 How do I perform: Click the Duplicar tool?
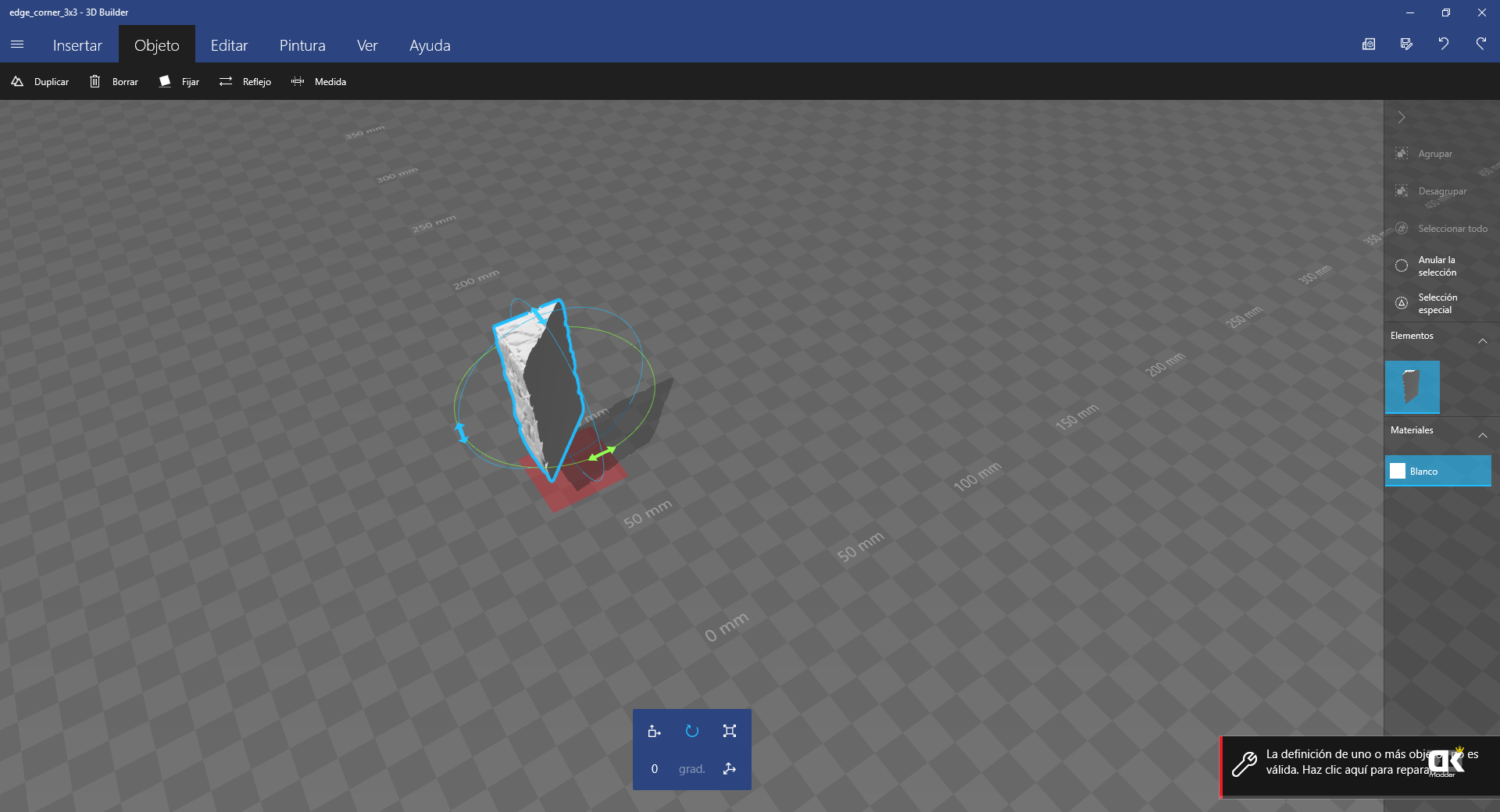click(40, 81)
